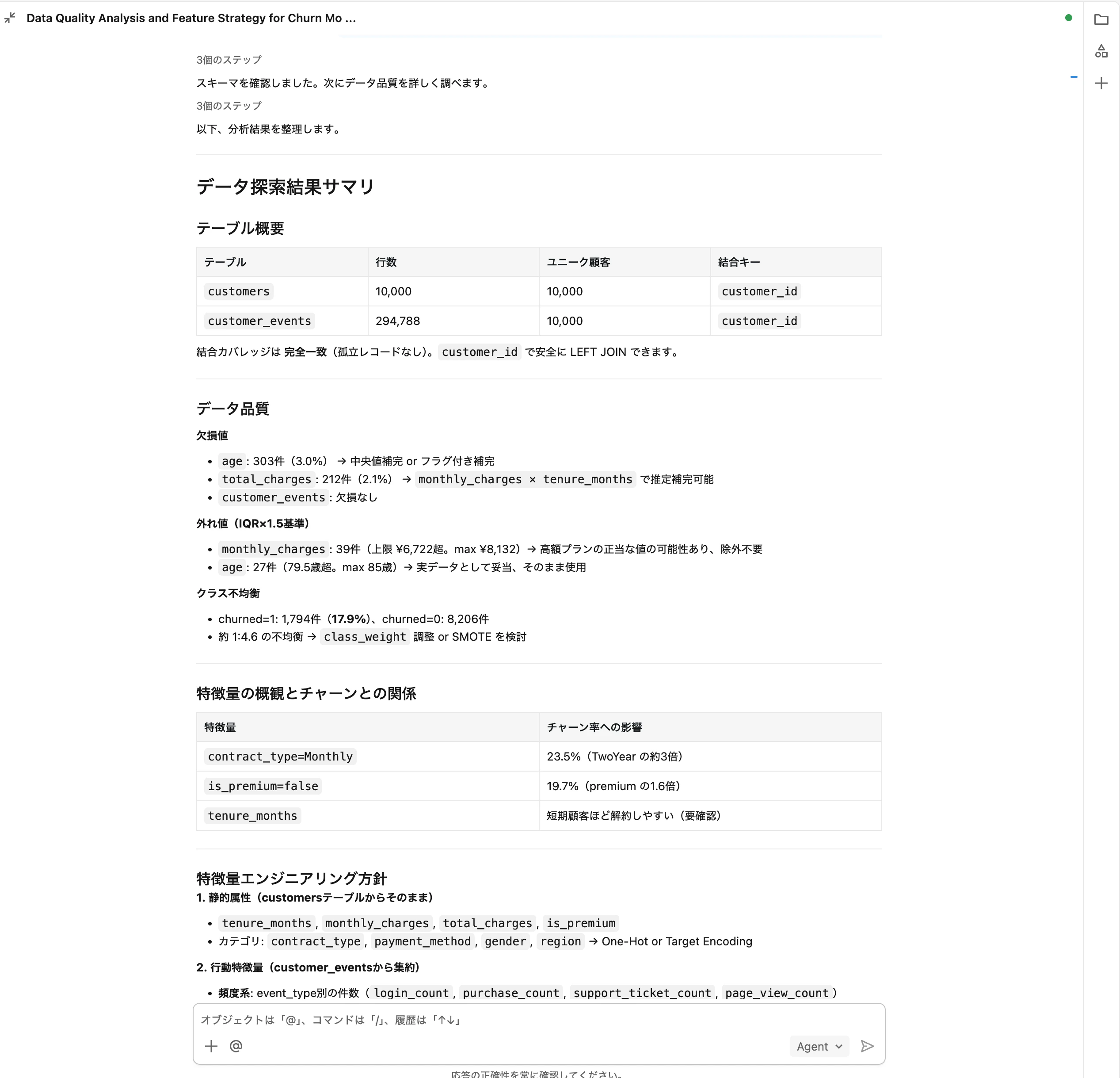Open the folder icon in right sidebar

1101,19
